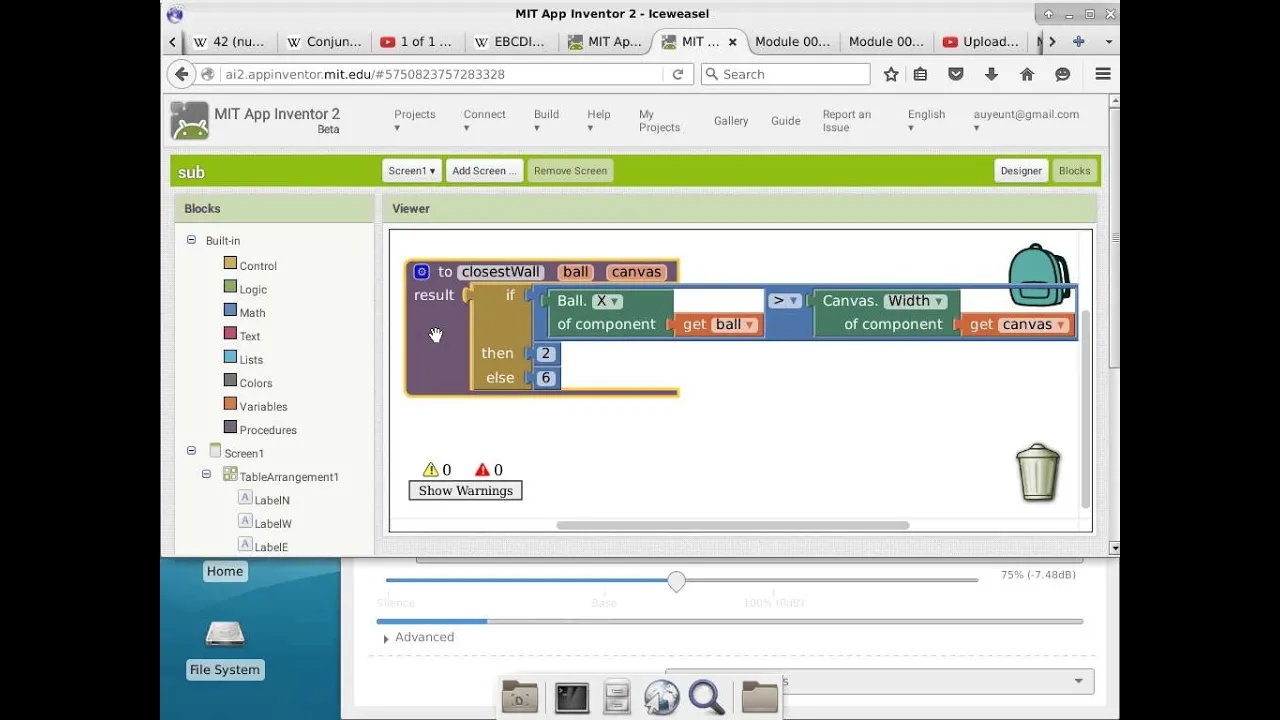Open the Projects menu
Screen dimensions: 1280x720
click(414, 120)
